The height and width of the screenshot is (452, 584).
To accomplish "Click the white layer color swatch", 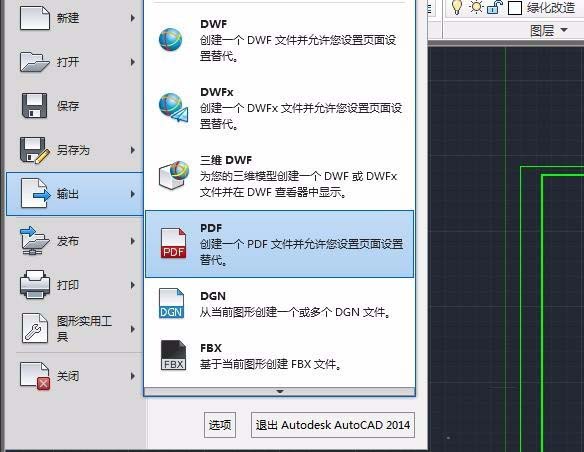I will tap(515, 8).
